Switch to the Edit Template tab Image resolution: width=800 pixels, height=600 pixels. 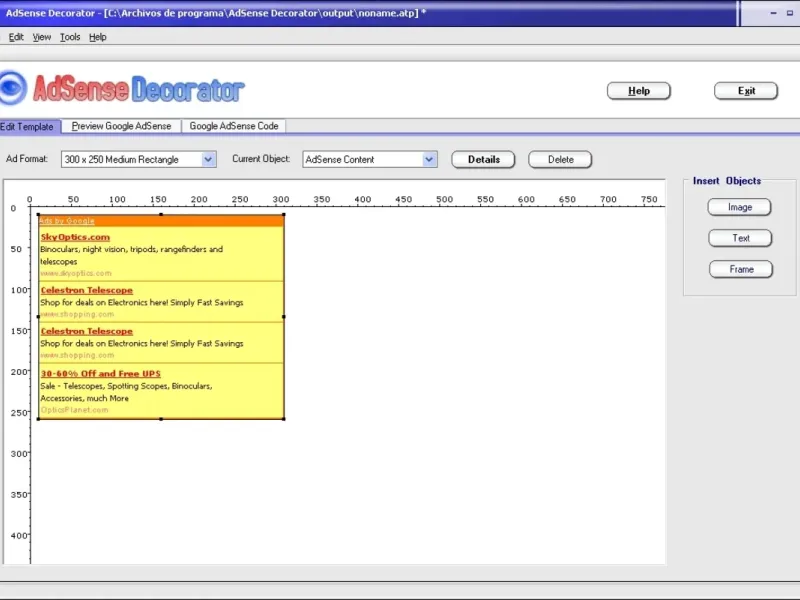(x=28, y=127)
